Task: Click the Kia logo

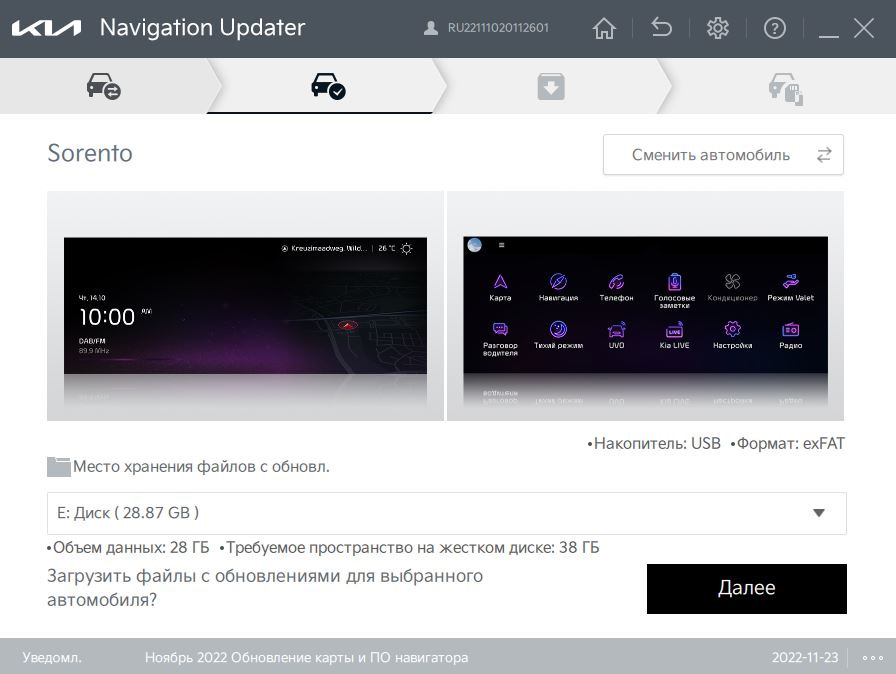Action: point(46,28)
